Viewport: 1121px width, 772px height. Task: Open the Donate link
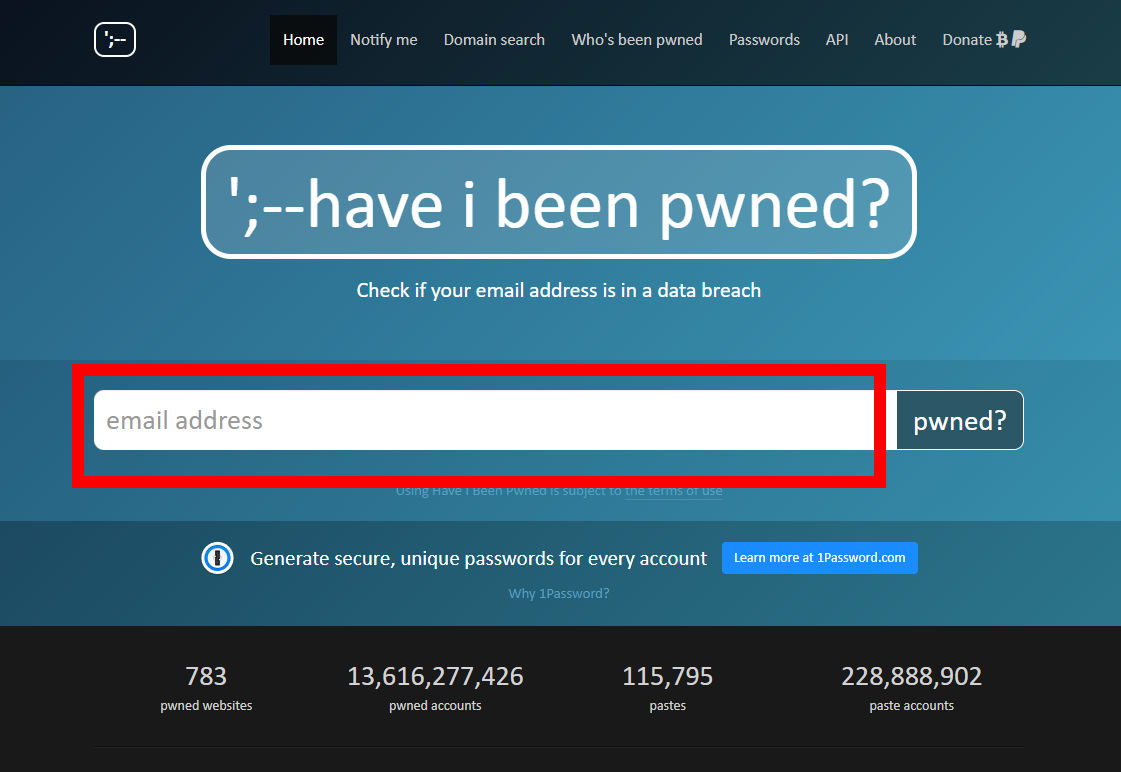[984, 40]
